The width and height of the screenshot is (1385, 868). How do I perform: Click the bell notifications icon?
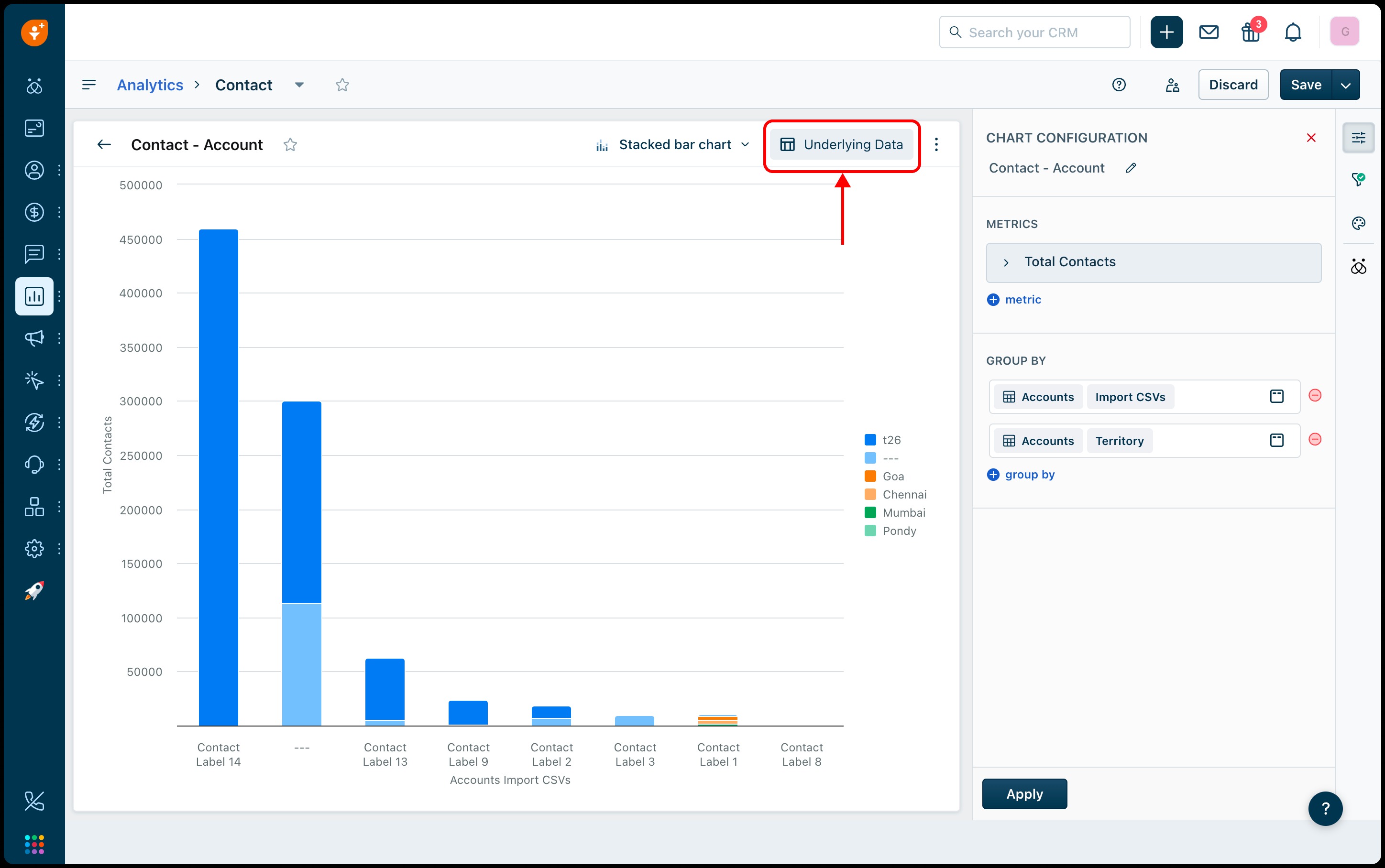coord(1293,33)
